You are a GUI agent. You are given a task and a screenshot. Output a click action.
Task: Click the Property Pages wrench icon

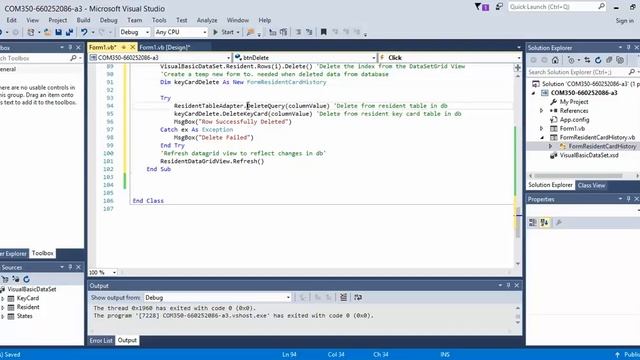[x=559, y=222]
